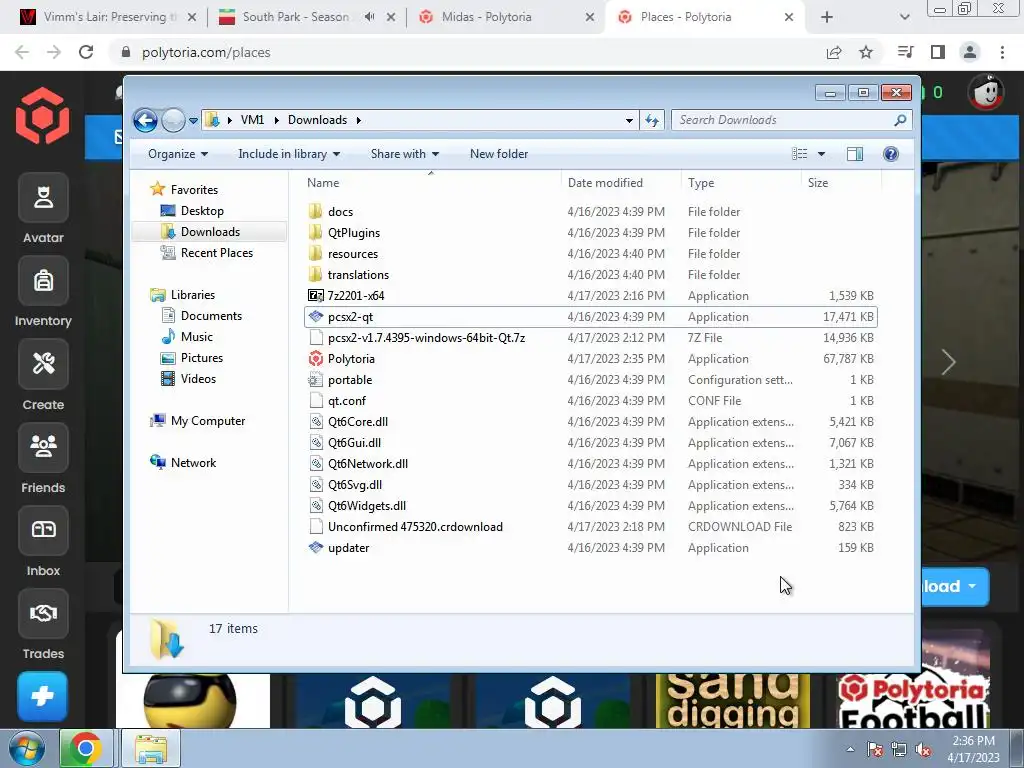Select the 7z2201-x64 application file
1024x768 pixels.
pos(591,296)
